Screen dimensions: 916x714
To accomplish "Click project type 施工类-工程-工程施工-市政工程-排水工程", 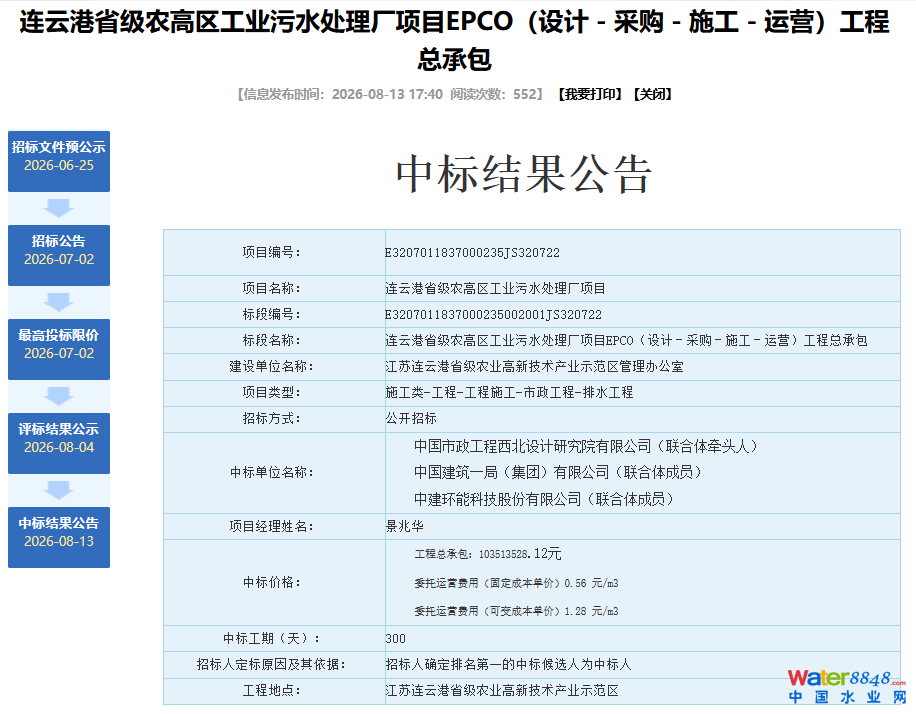I will pos(509,393).
